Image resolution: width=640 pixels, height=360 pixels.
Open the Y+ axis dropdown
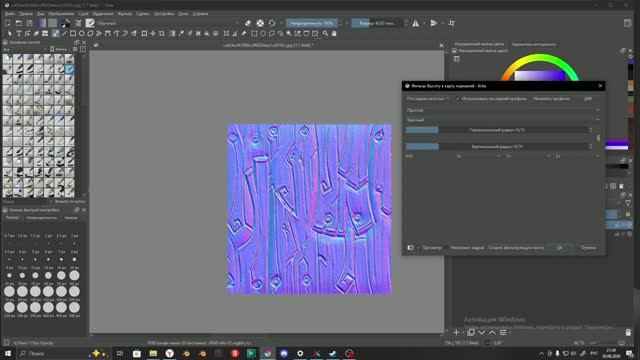click(x=527, y=156)
